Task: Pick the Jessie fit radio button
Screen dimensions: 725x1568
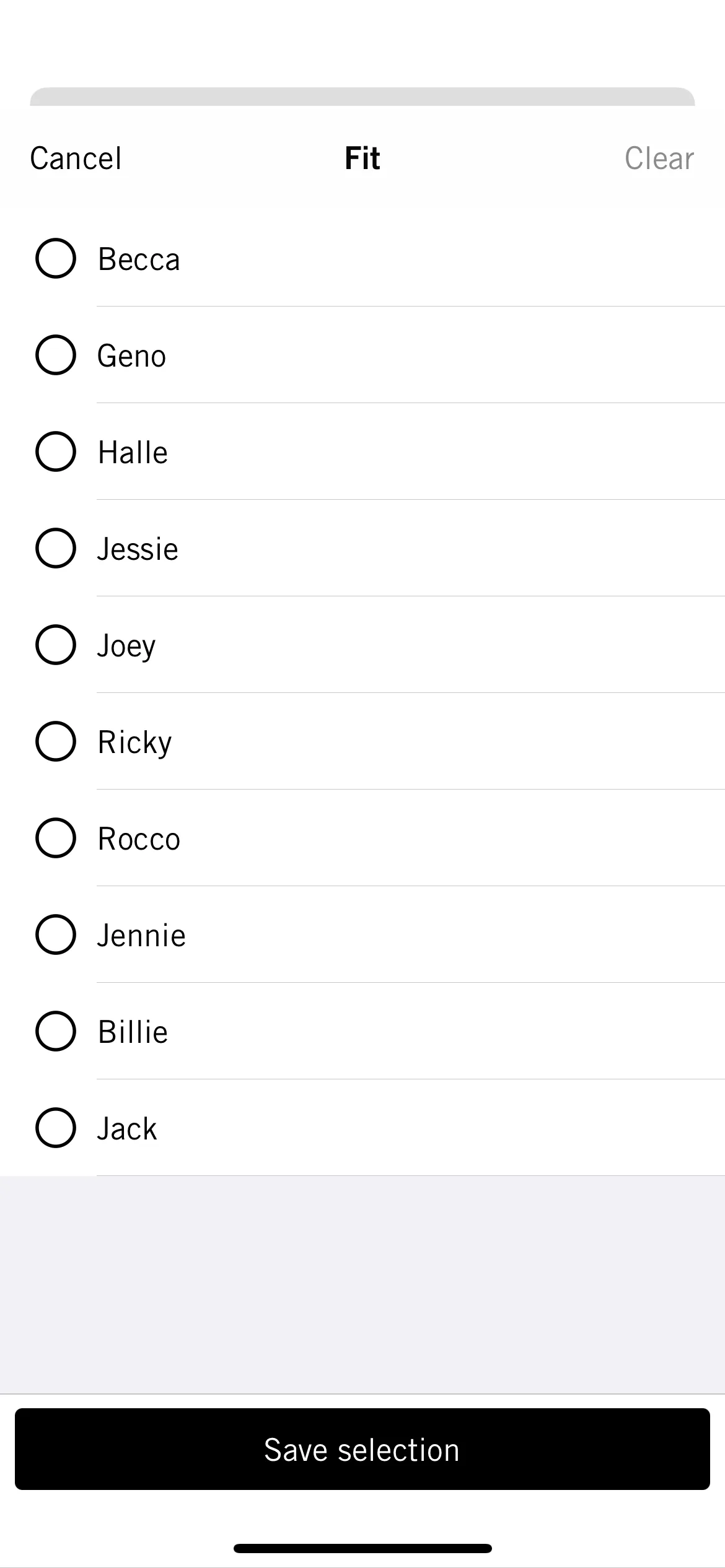Action: (56, 548)
